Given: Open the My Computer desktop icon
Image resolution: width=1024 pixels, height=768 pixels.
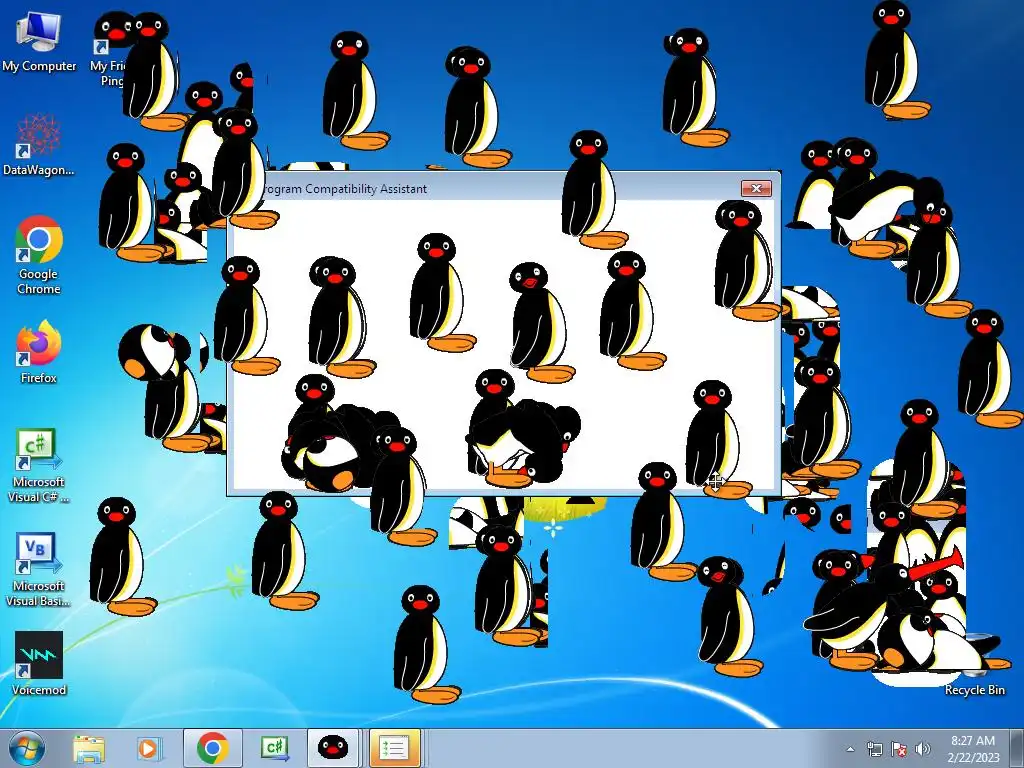Looking at the screenshot, I should 39,40.
